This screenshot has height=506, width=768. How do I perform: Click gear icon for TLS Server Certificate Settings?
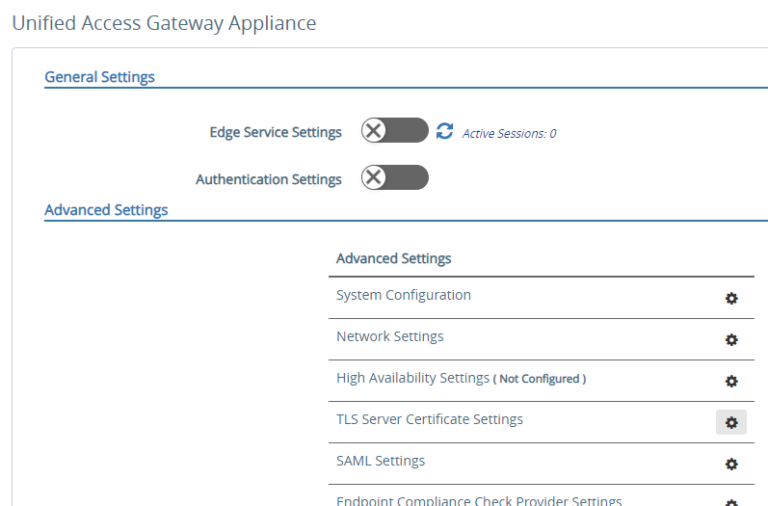point(731,423)
